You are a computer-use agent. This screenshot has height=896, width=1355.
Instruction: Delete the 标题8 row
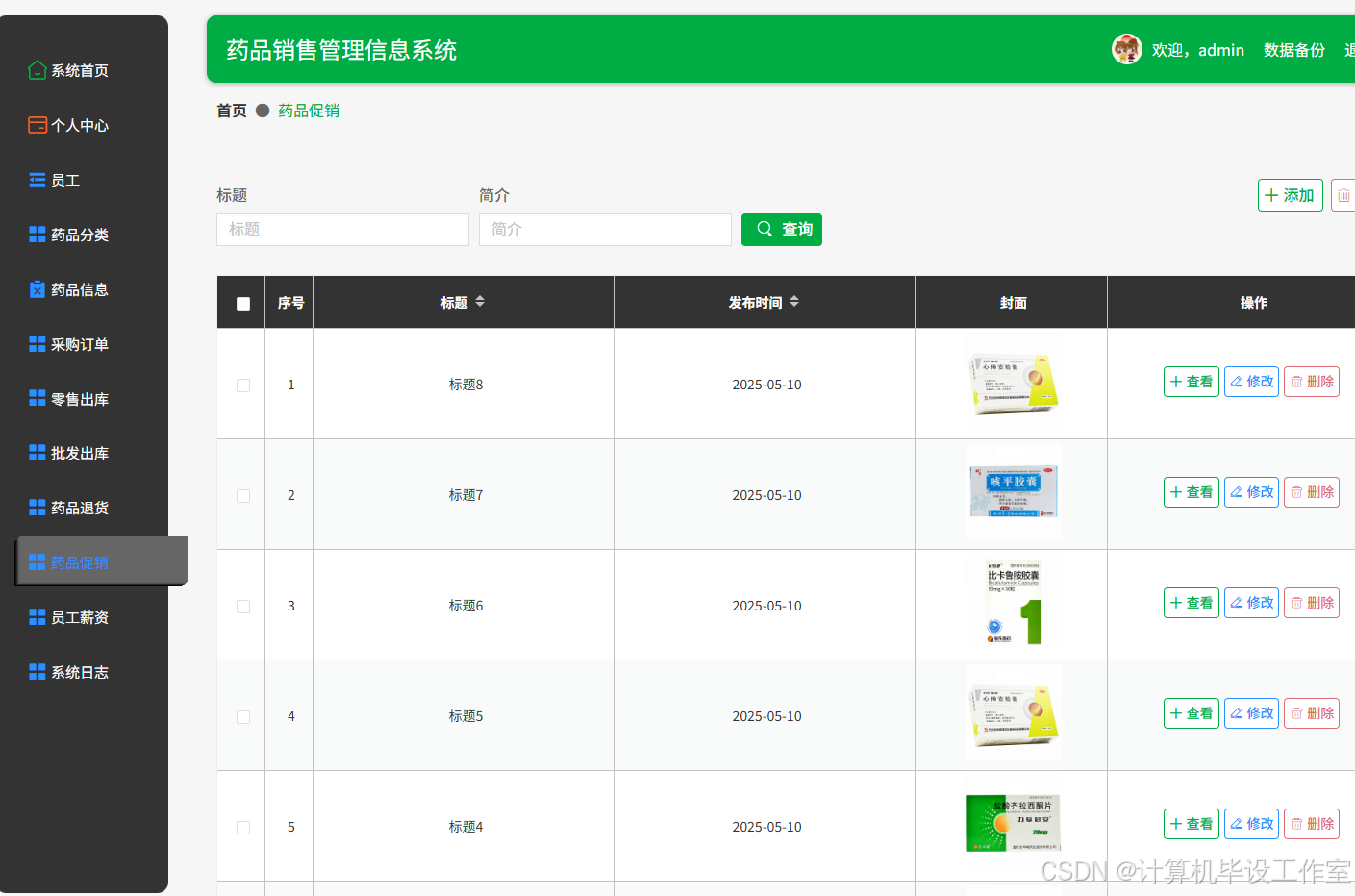click(x=1312, y=382)
